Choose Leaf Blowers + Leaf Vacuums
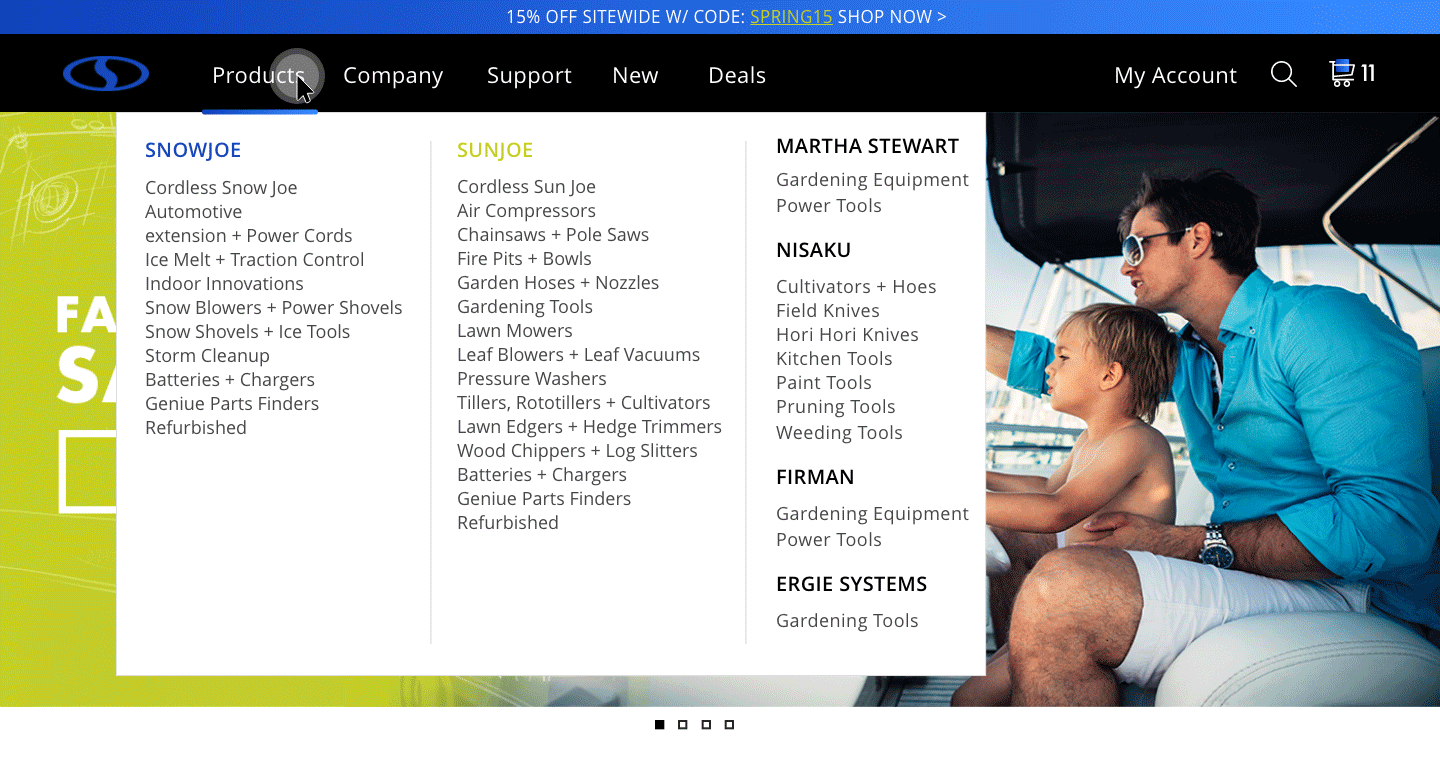This screenshot has height=768, width=1440. coord(578,355)
